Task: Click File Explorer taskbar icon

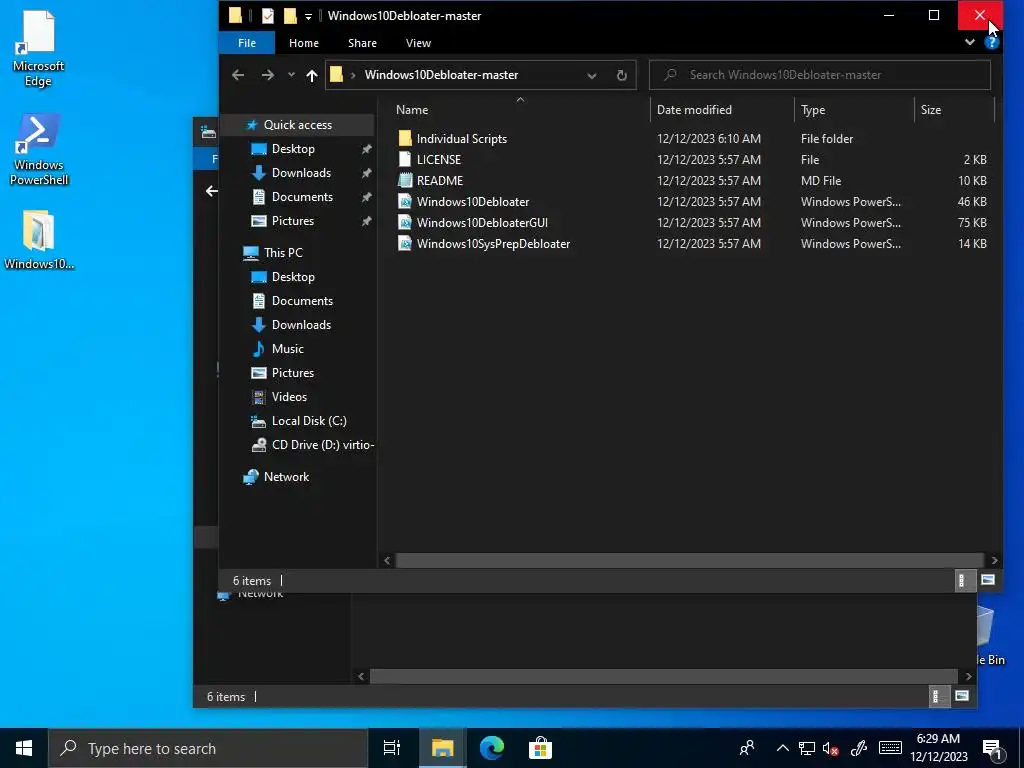Action: pyautogui.click(x=442, y=748)
